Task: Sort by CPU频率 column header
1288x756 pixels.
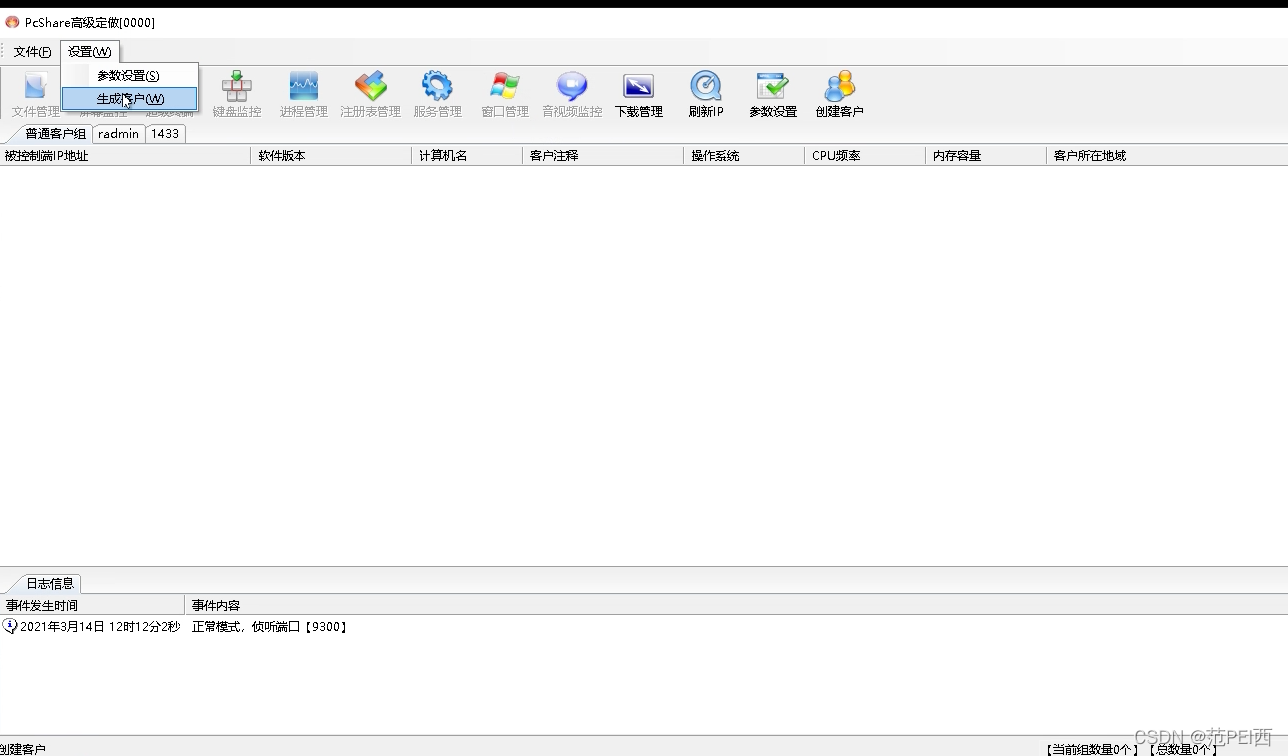Action: pyautogui.click(x=865, y=156)
